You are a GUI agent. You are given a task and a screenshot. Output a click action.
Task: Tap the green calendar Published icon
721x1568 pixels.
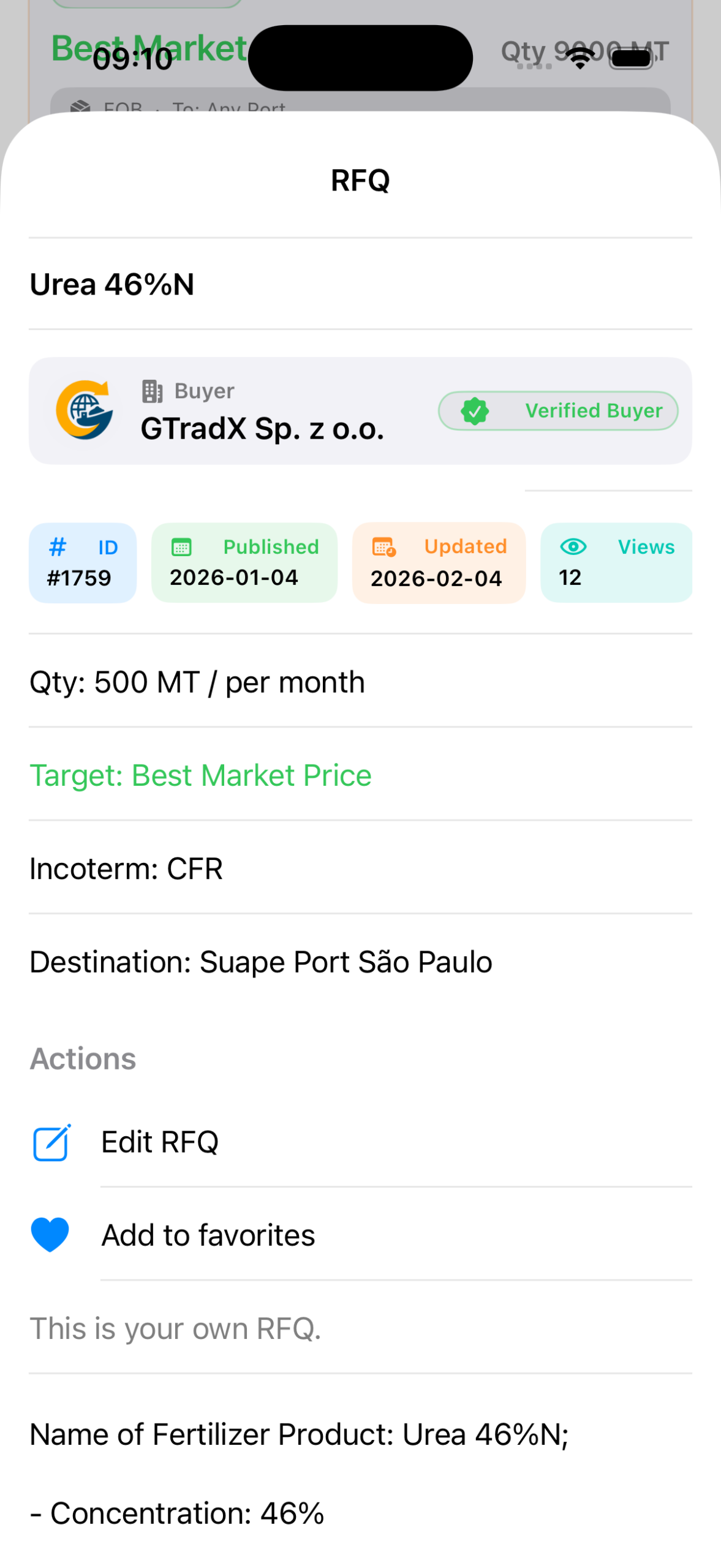click(x=181, y=546)
